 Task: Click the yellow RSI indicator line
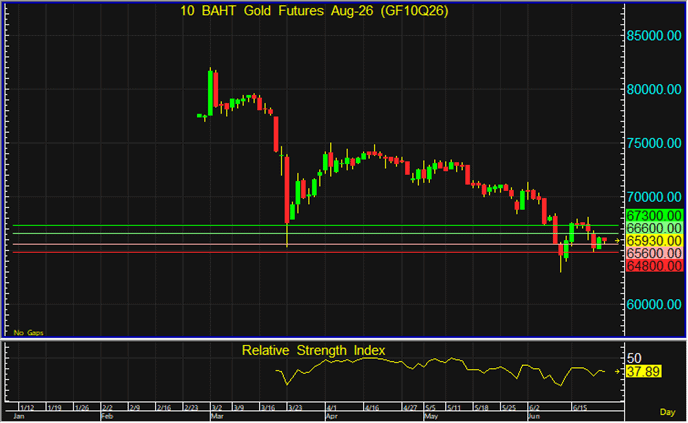click(x=441, y=371)
